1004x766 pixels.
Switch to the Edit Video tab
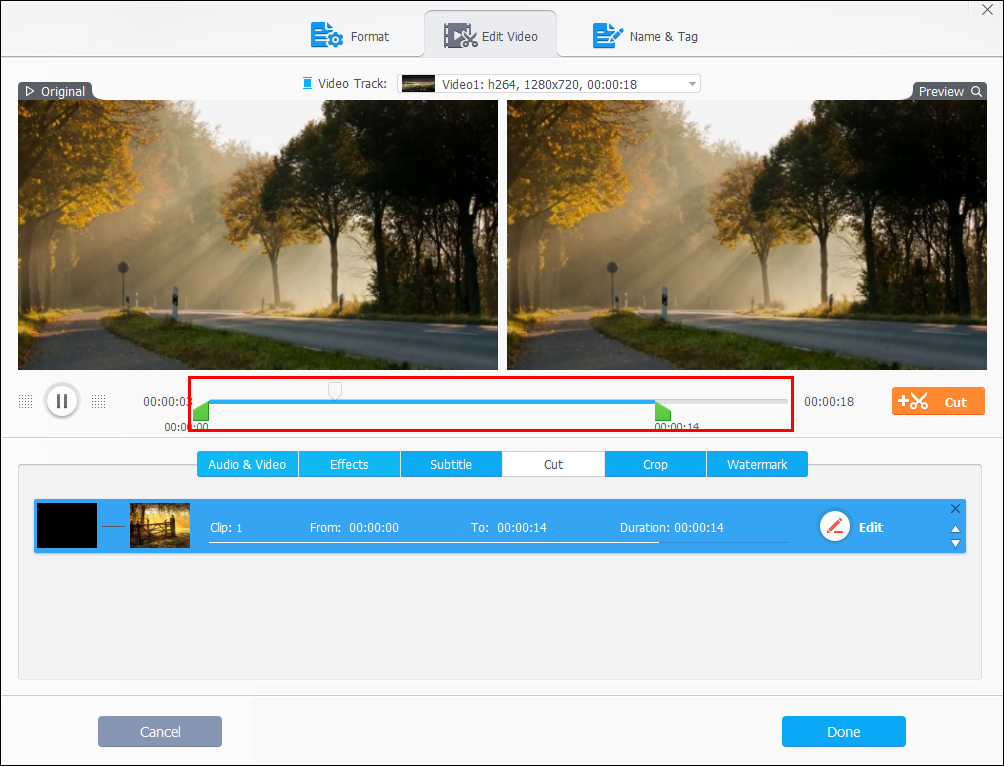[x=490, y=36]
